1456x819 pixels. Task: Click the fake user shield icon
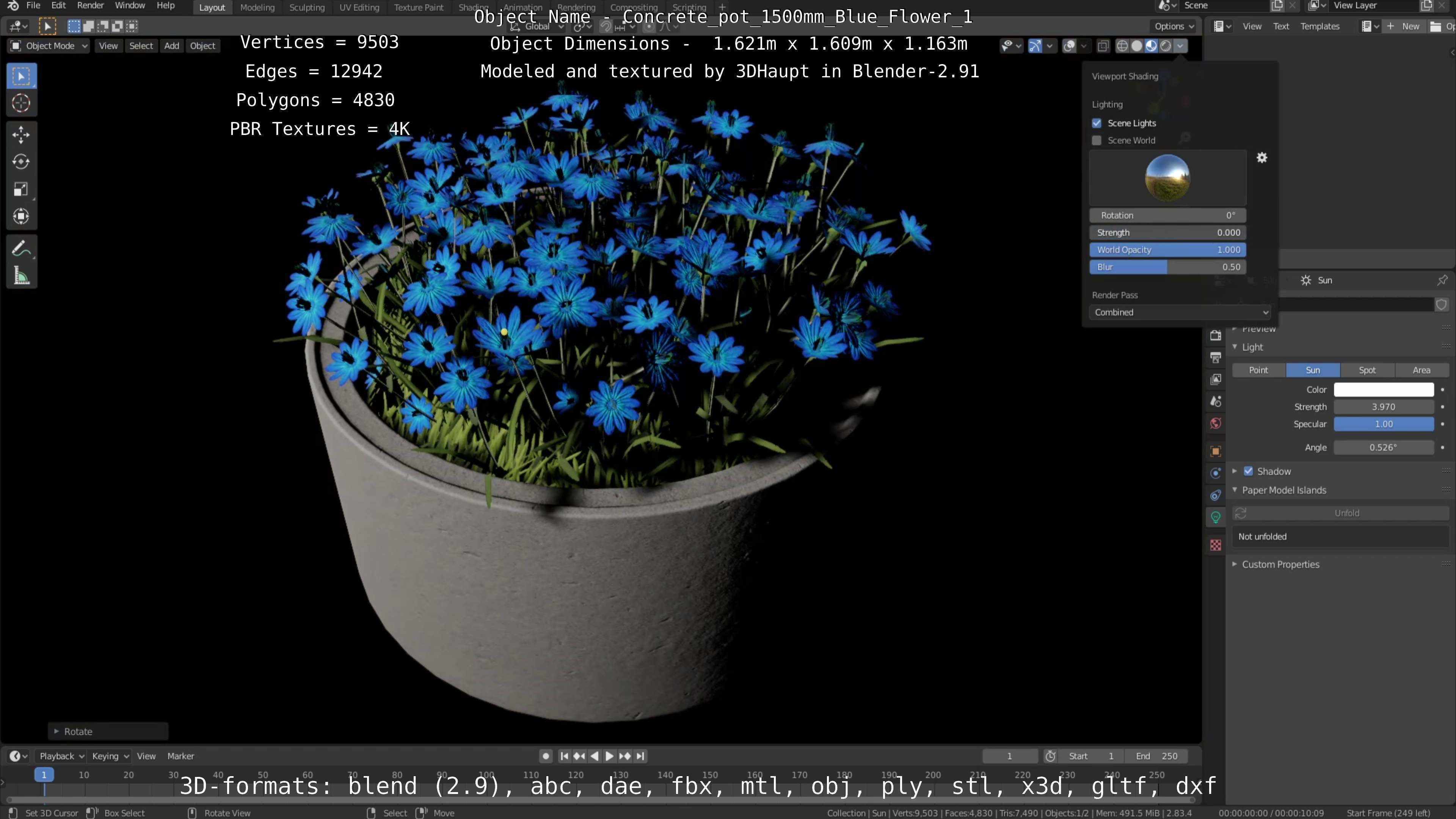1441,304
